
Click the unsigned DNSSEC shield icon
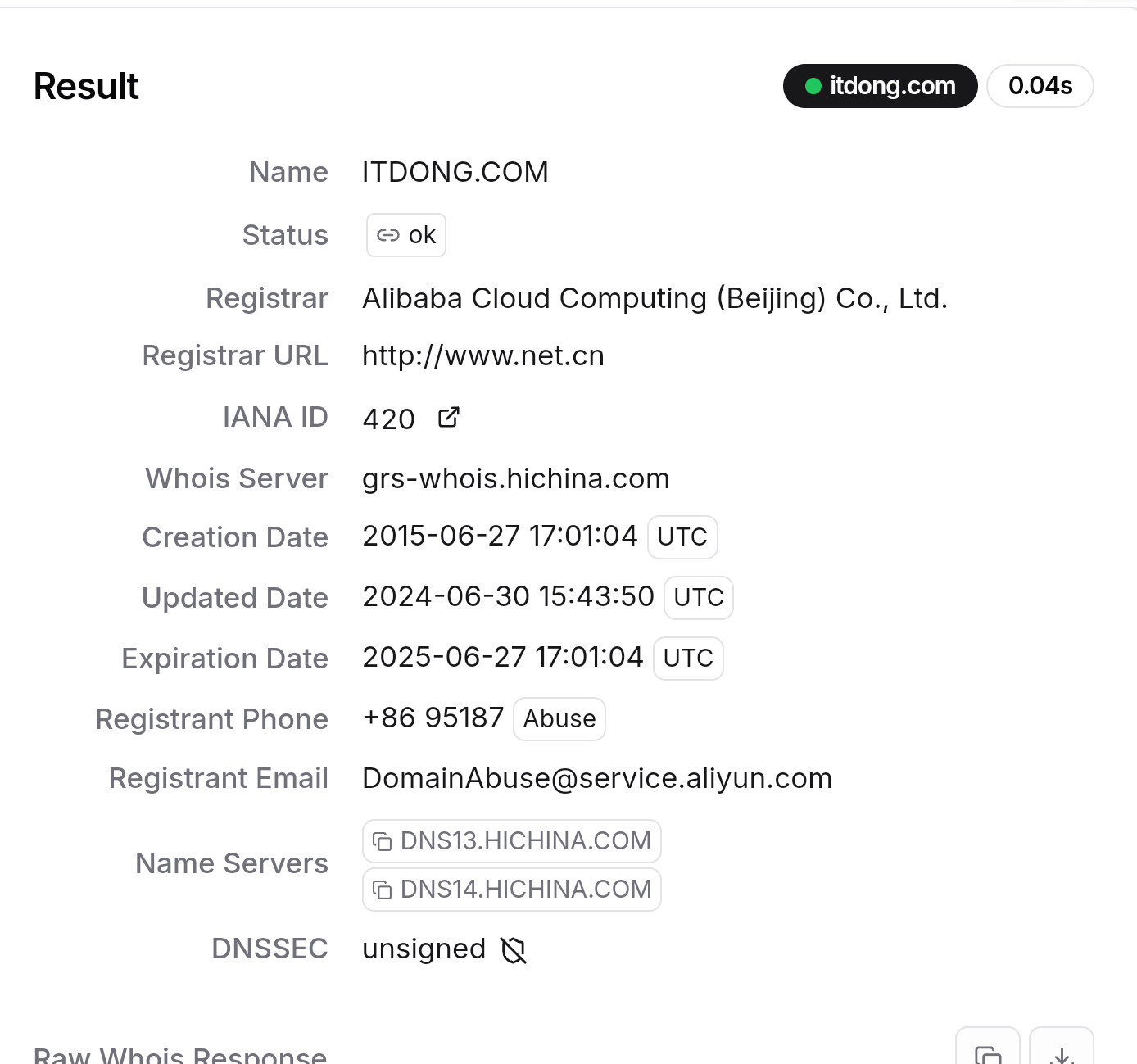click(514, 950)
